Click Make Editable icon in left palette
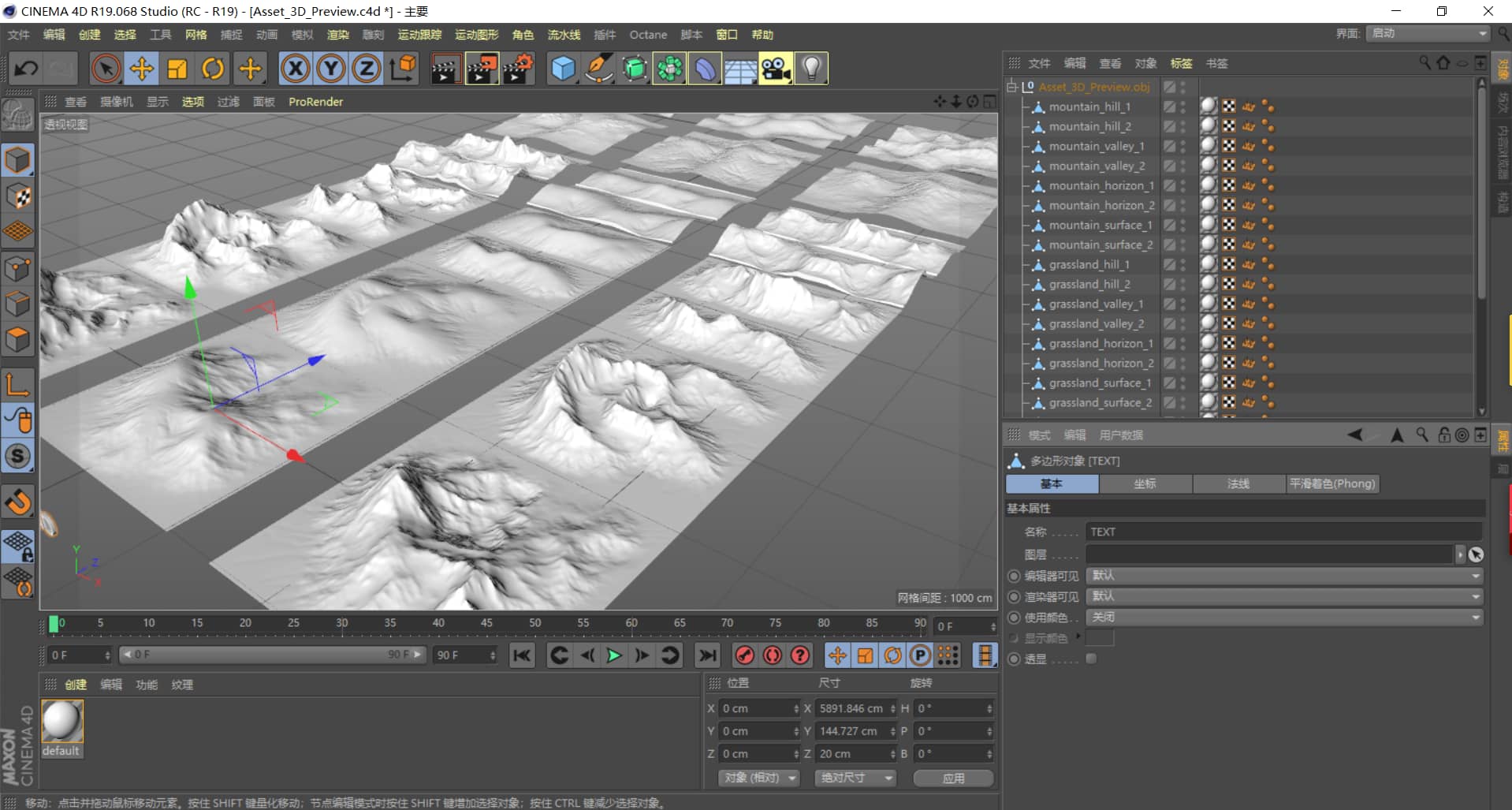The image size is (1512, 810). [17, 116]
